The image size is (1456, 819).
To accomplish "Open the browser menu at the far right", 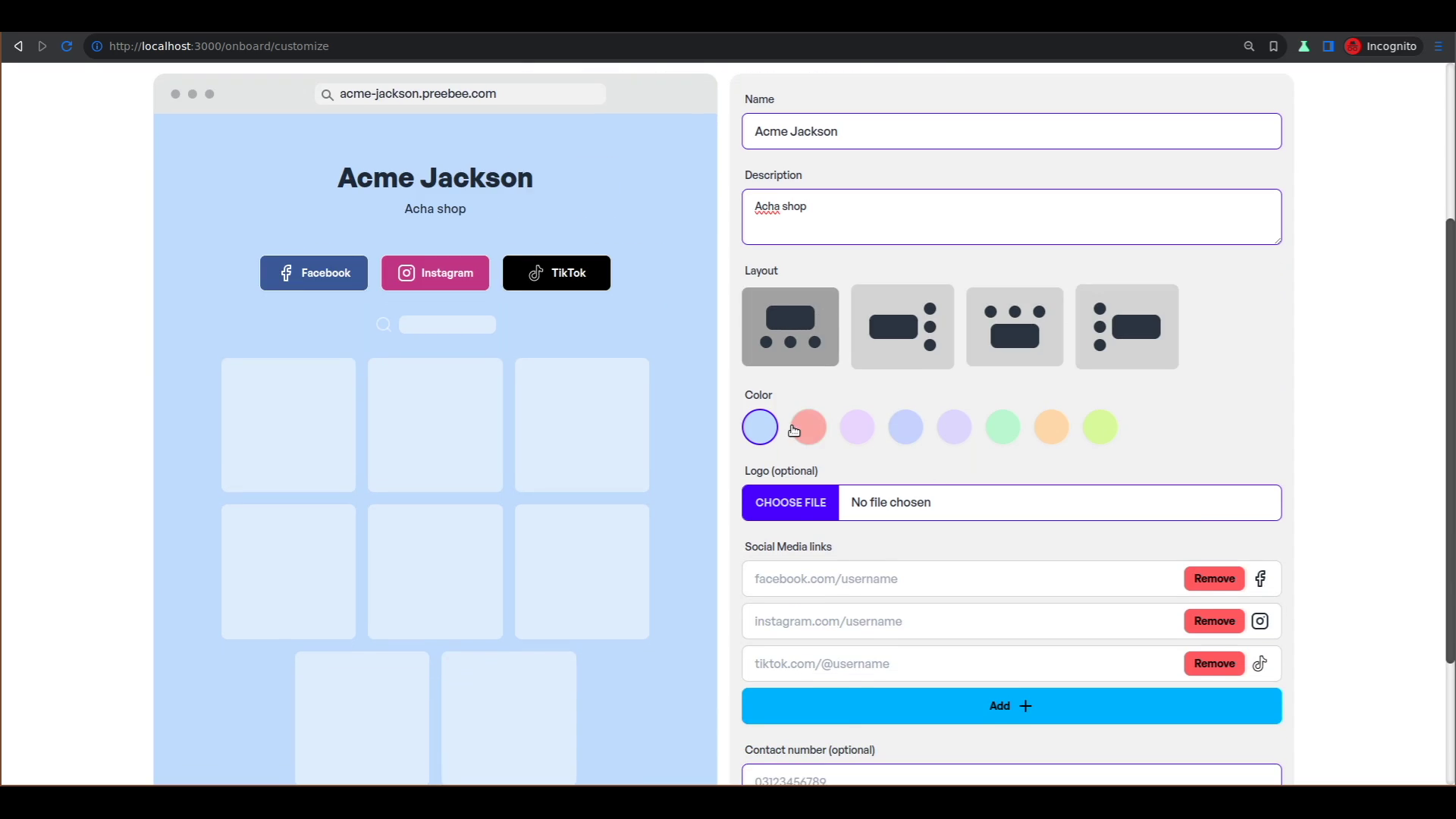I will [1439, 46].
